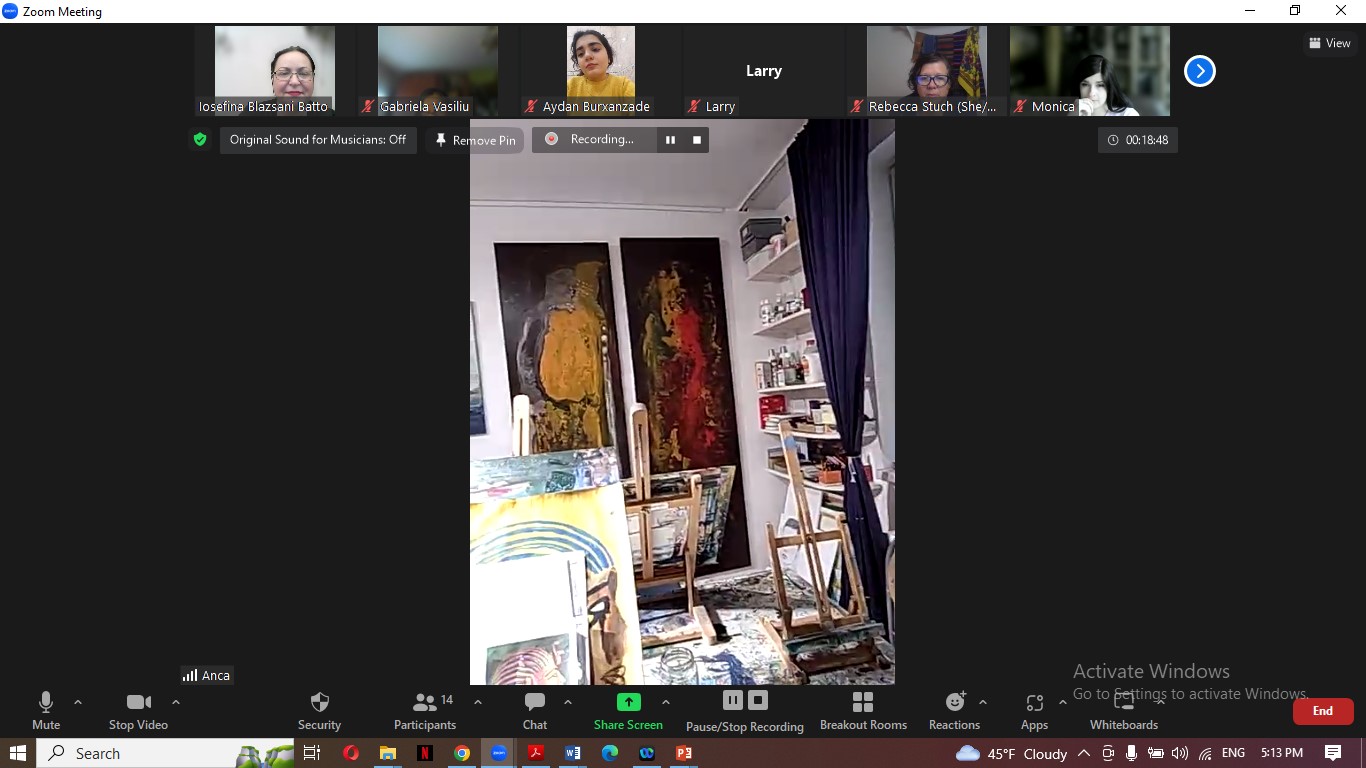Screen dimensions: 1366x768
Task: Expand the caret next to Chat
Action: click(568, 702)
